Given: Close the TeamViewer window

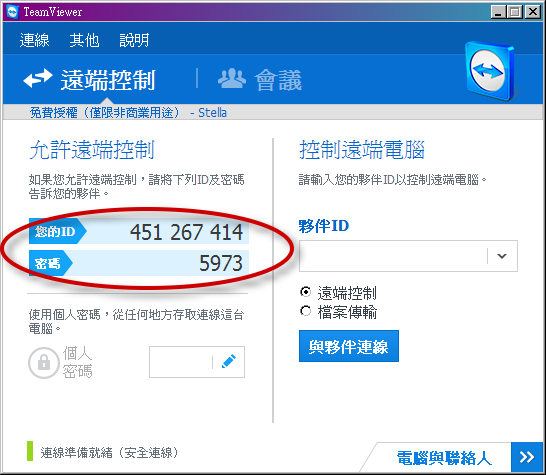Looking at the screenshot, I should (x=533, y=12).
